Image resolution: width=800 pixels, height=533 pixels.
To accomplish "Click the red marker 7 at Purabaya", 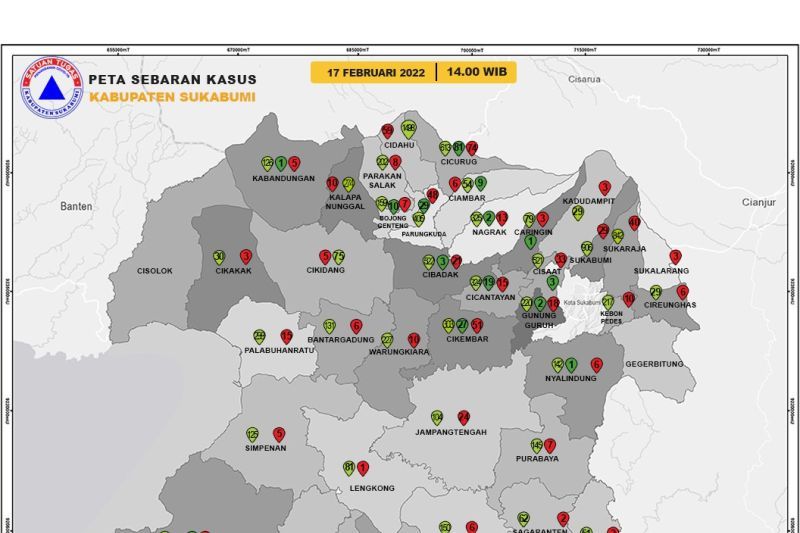I will 549,445.
